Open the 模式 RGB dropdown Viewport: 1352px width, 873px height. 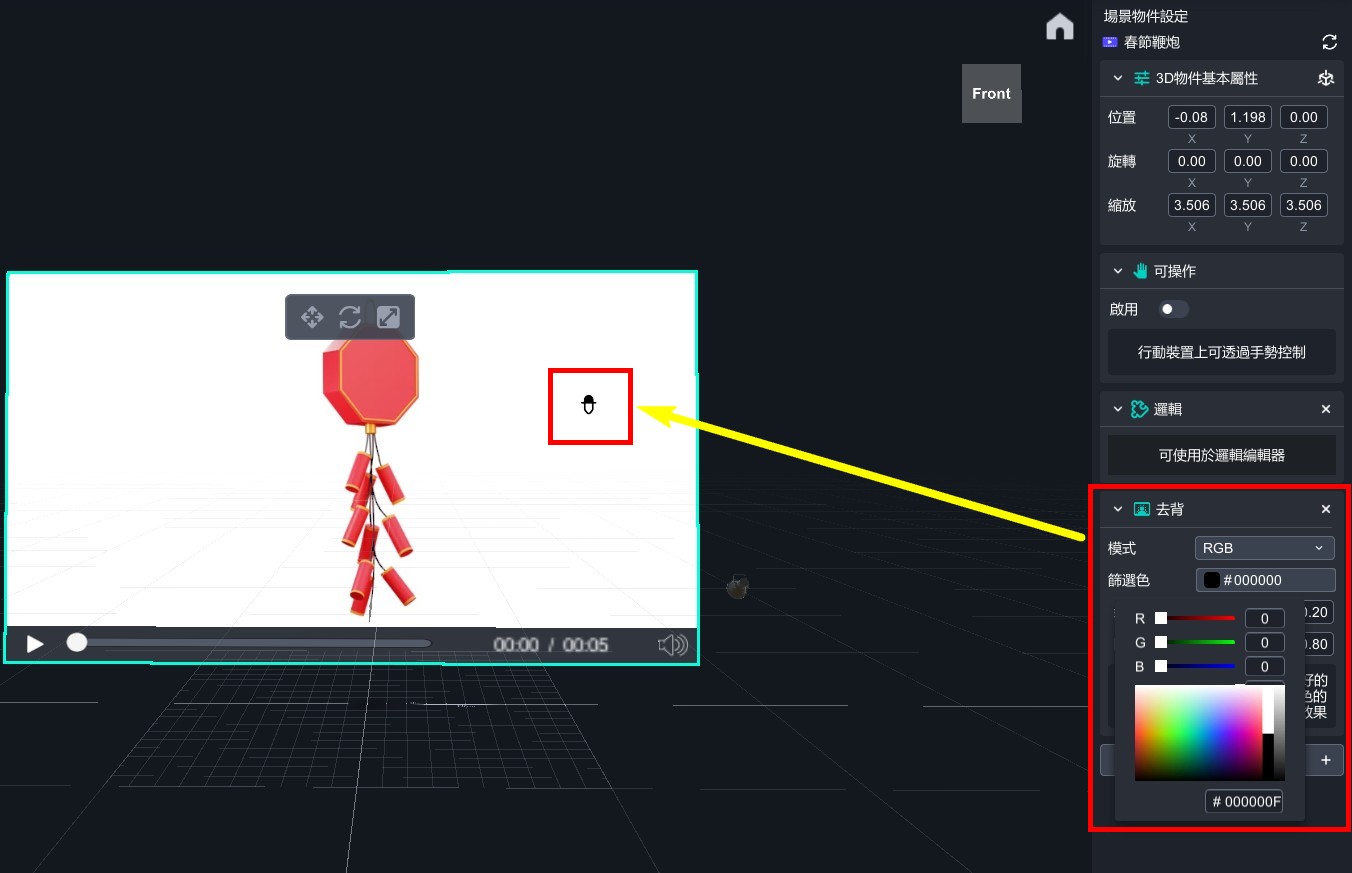(x=1264, y=548)
